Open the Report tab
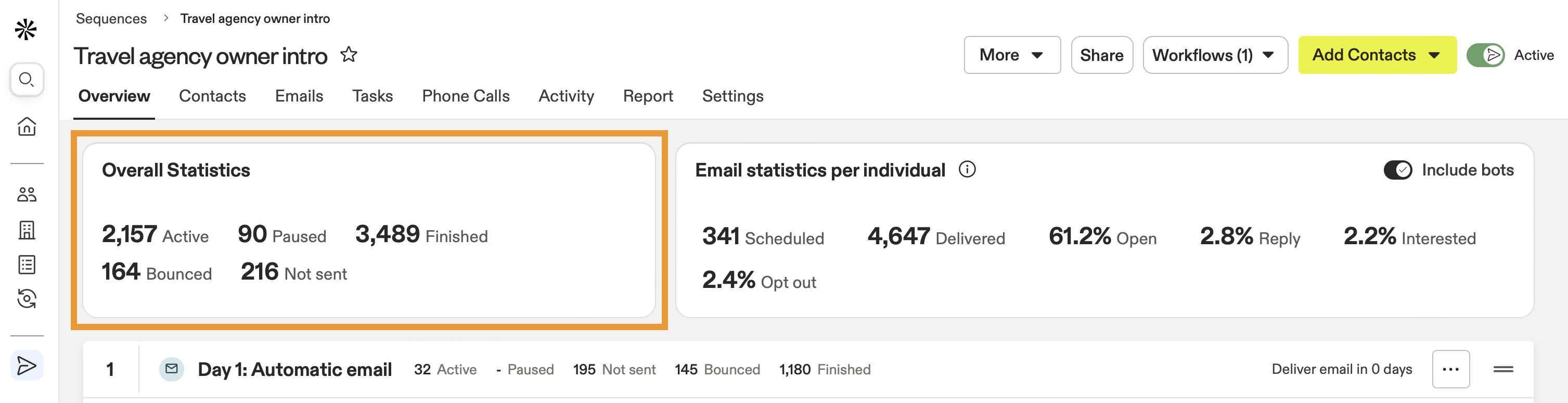 point(648,96)
